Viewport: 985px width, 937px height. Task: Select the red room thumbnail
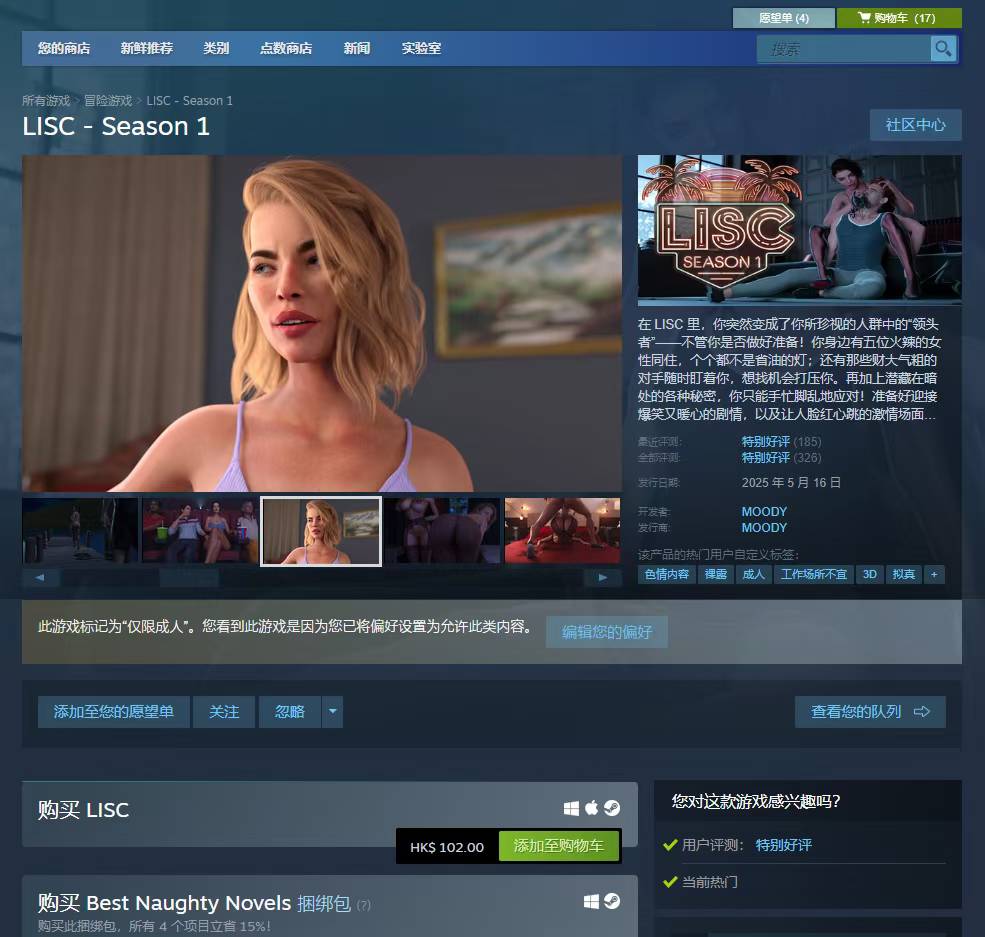click(x=562, y=531)
